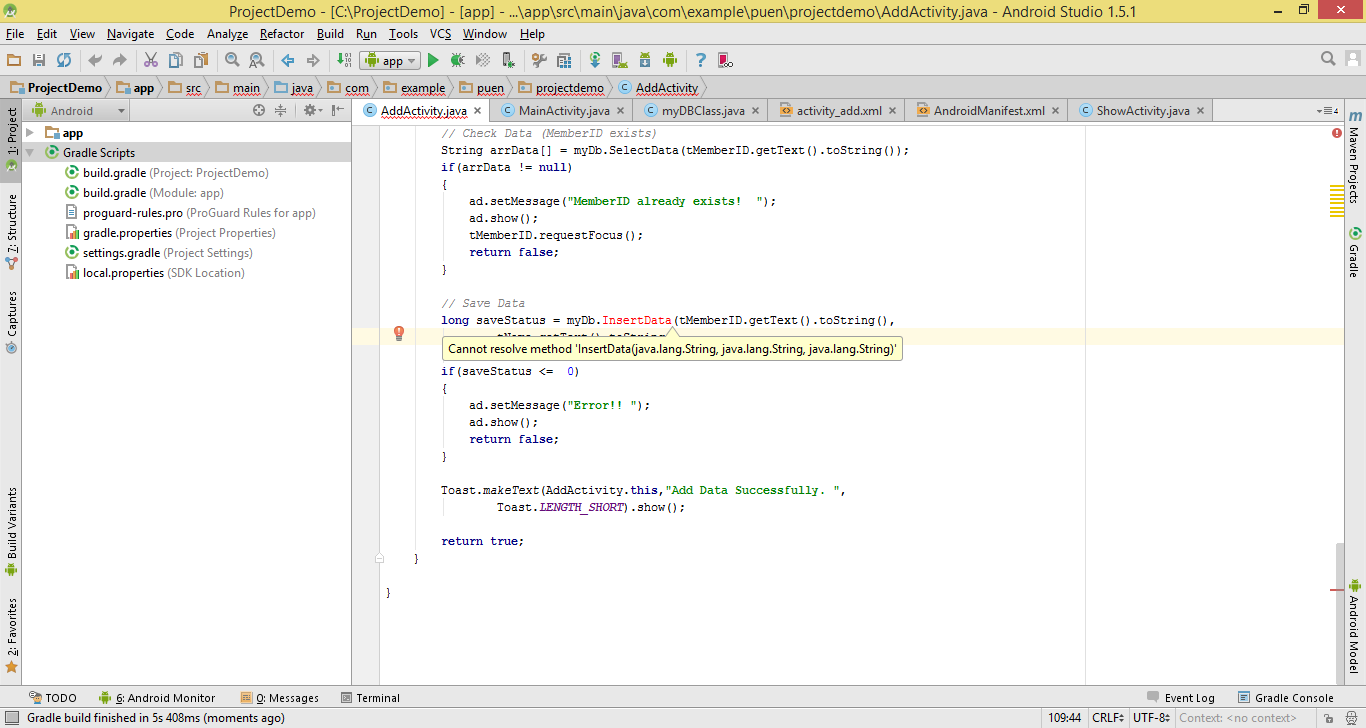Click the Help question mark icon
The image size is (1366, 728).
tap(701, 60)
